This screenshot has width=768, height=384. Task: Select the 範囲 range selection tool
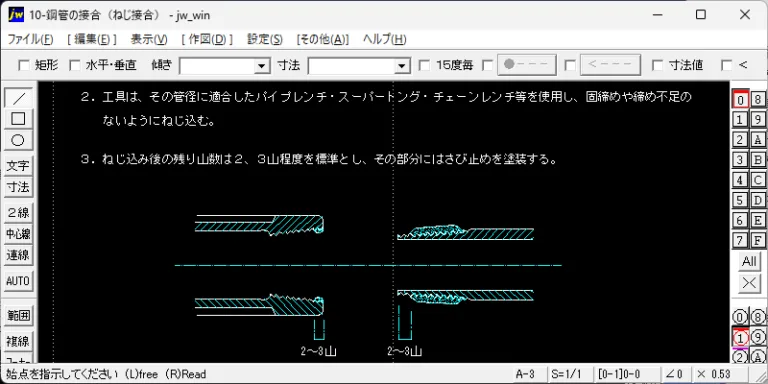pyautogui.click(x=18, y=316)
